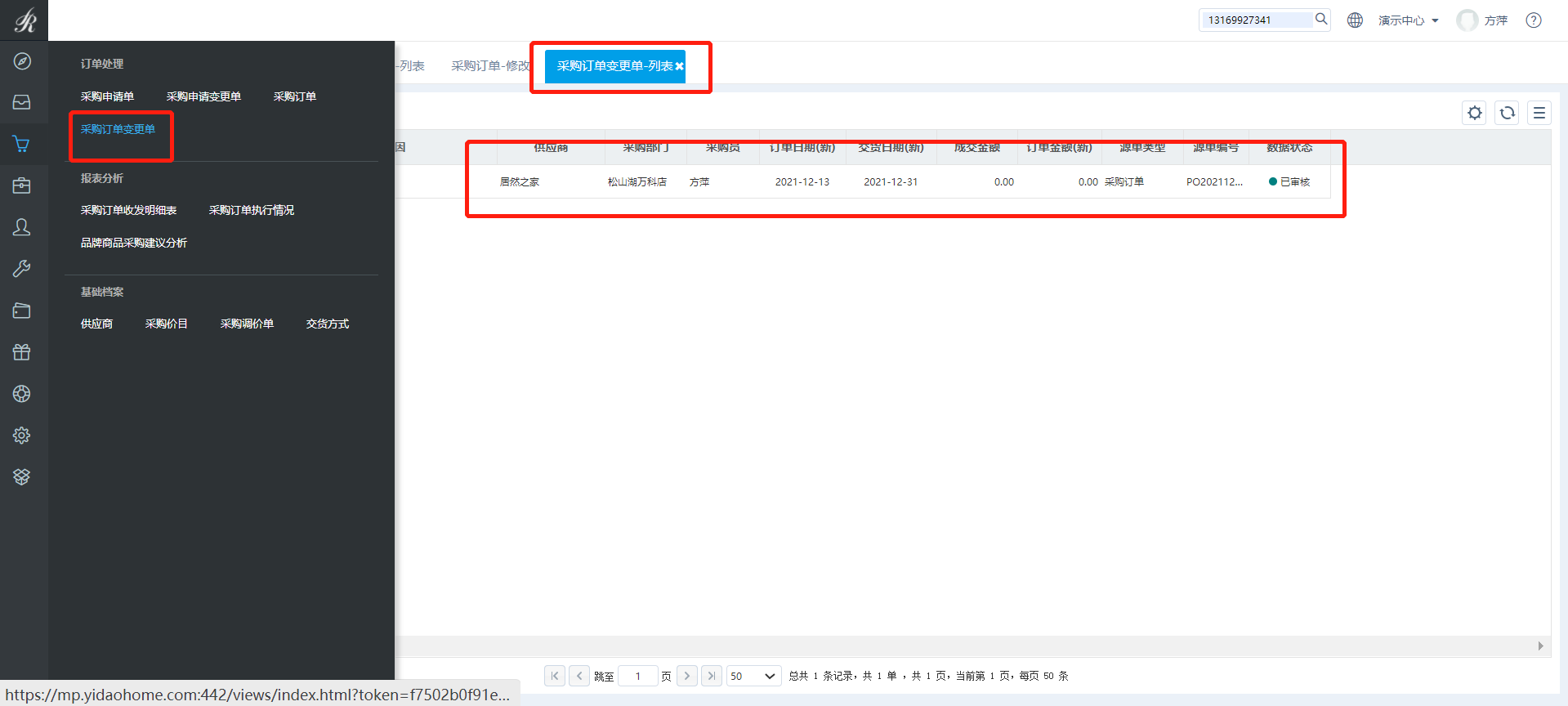The height and width of the screenshot is (706, 1568).
Task: Switch to the partially hidden -列表 tab
Action: pyautogui.click(x=410, y=65)
